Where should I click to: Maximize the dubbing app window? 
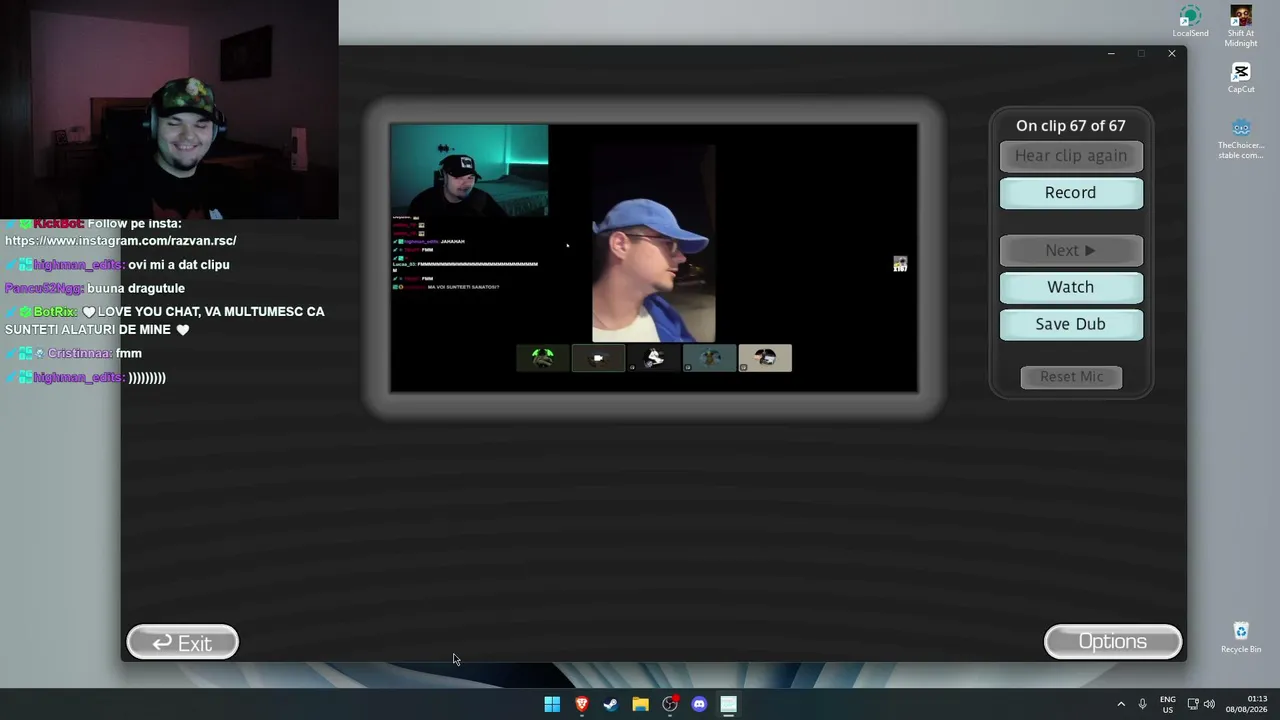pos(1141,54)
